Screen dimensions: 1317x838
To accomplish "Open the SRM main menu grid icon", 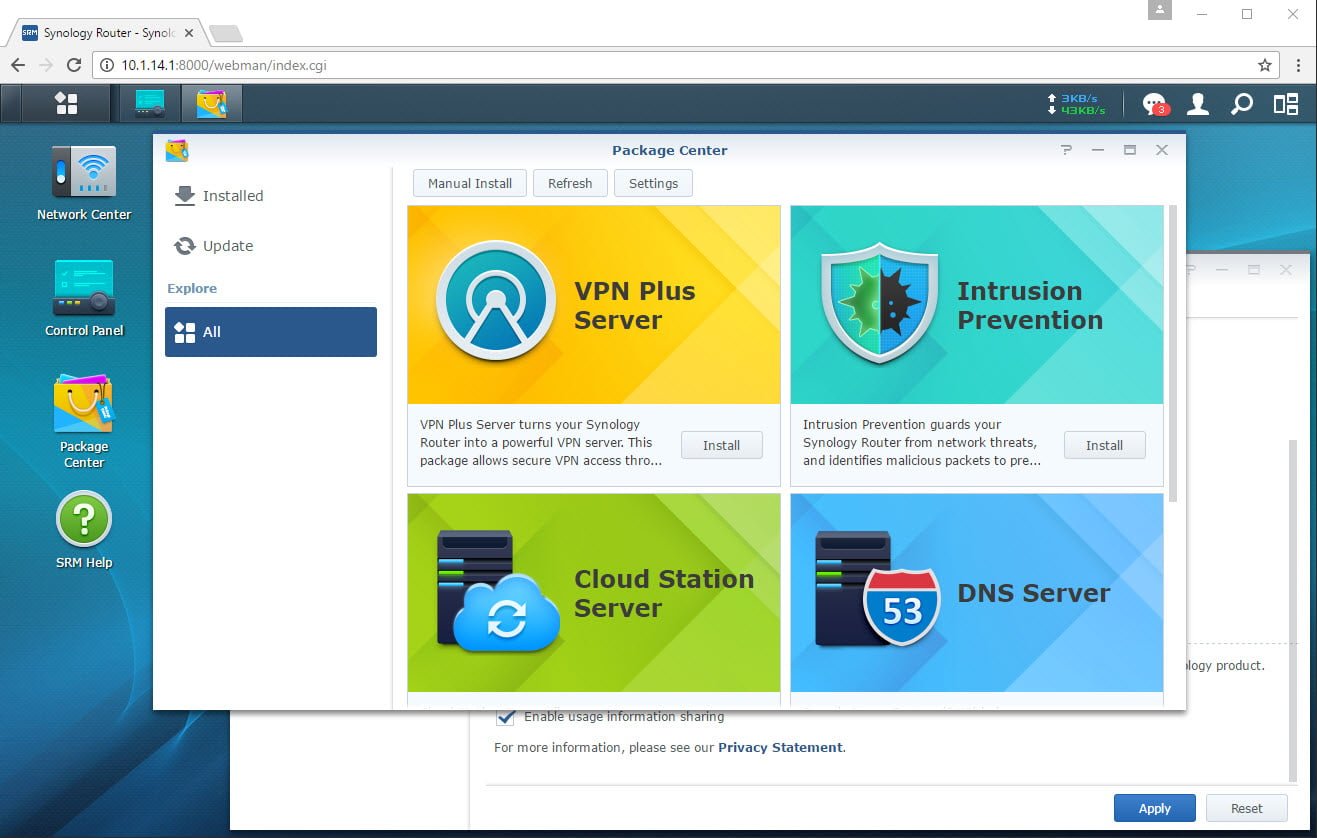I will (x=66, y=103).
